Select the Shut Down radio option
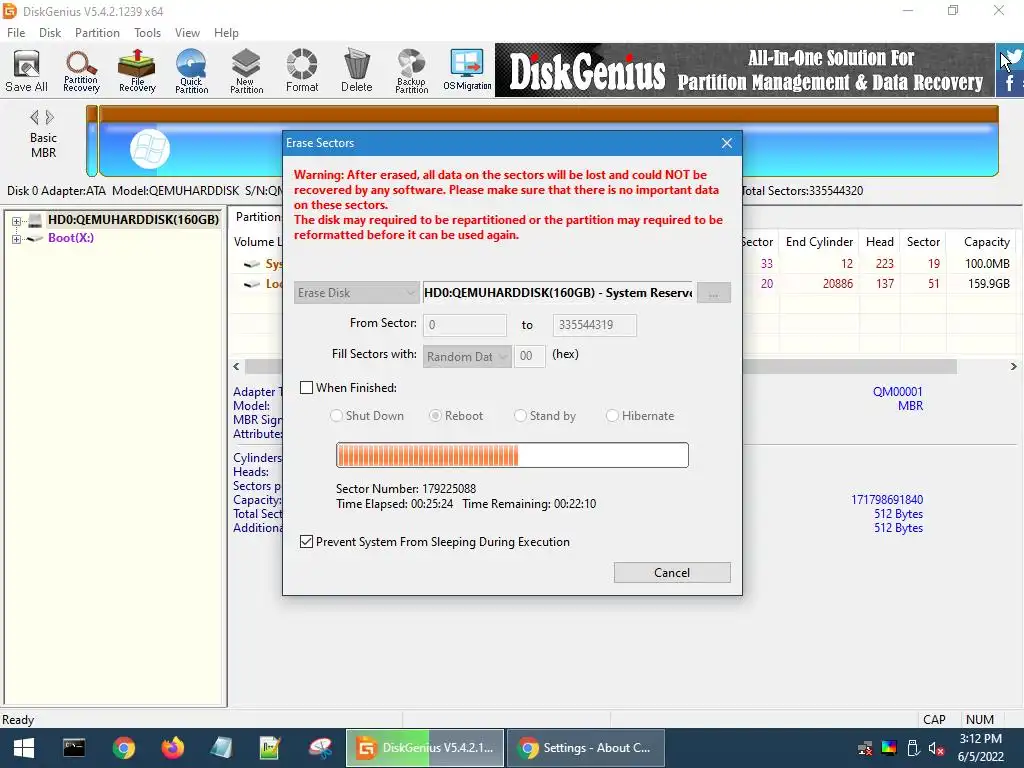The image size is (1024, 768). click(336, 416)
